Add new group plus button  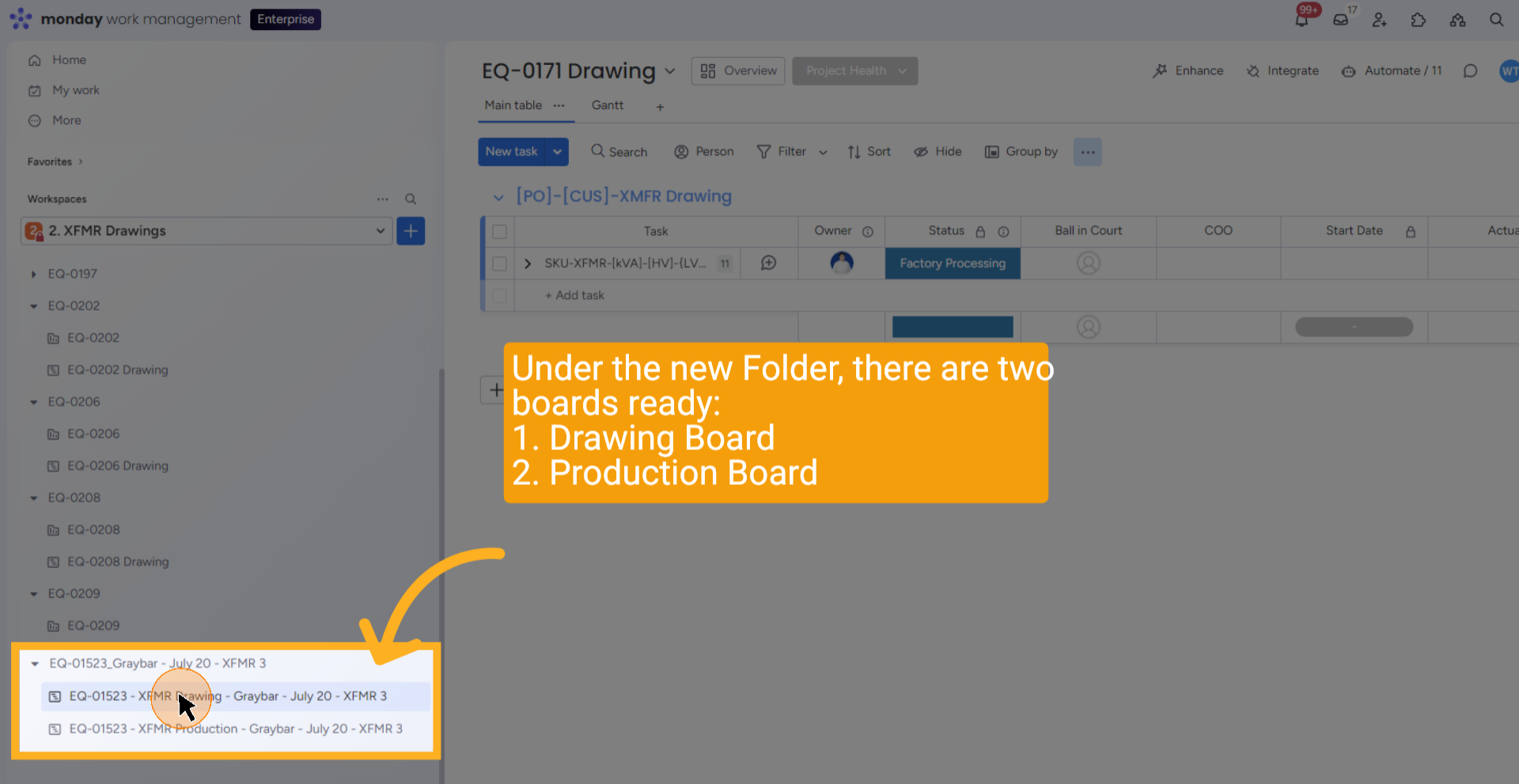point(495,390)
